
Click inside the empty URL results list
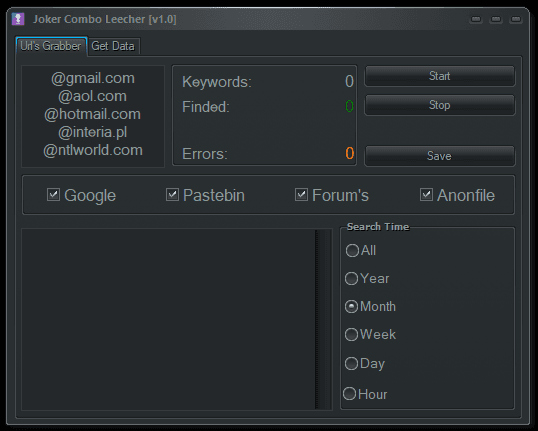(x=168, y=319)
